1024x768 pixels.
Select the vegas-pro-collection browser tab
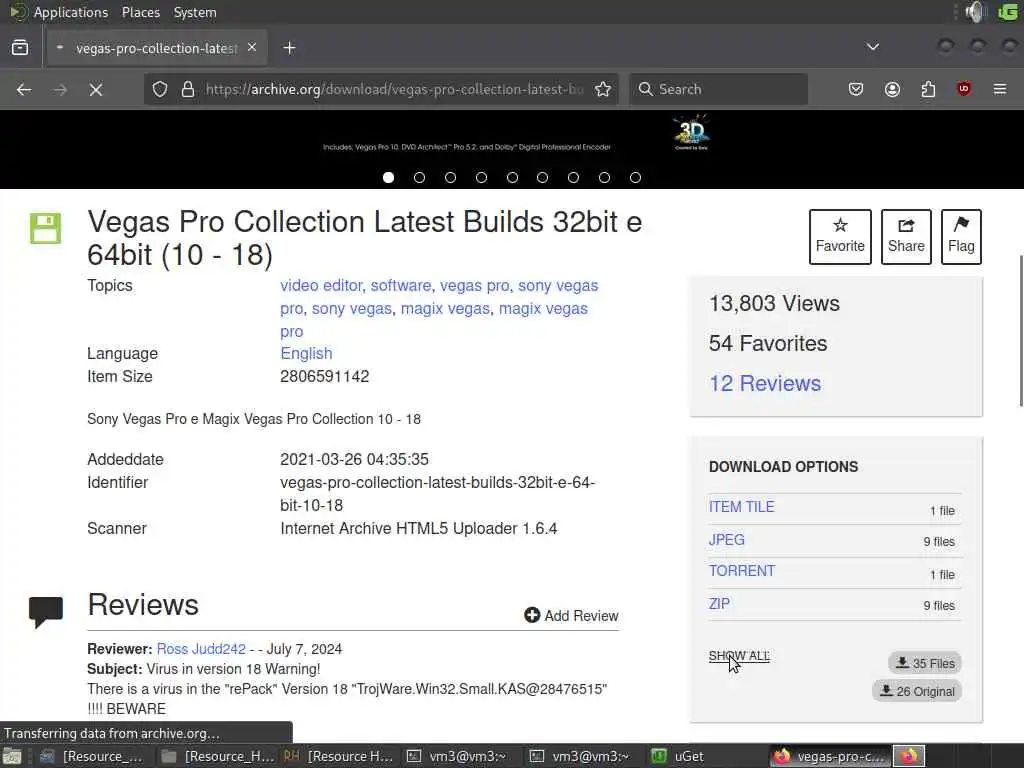tap(157, 48)
